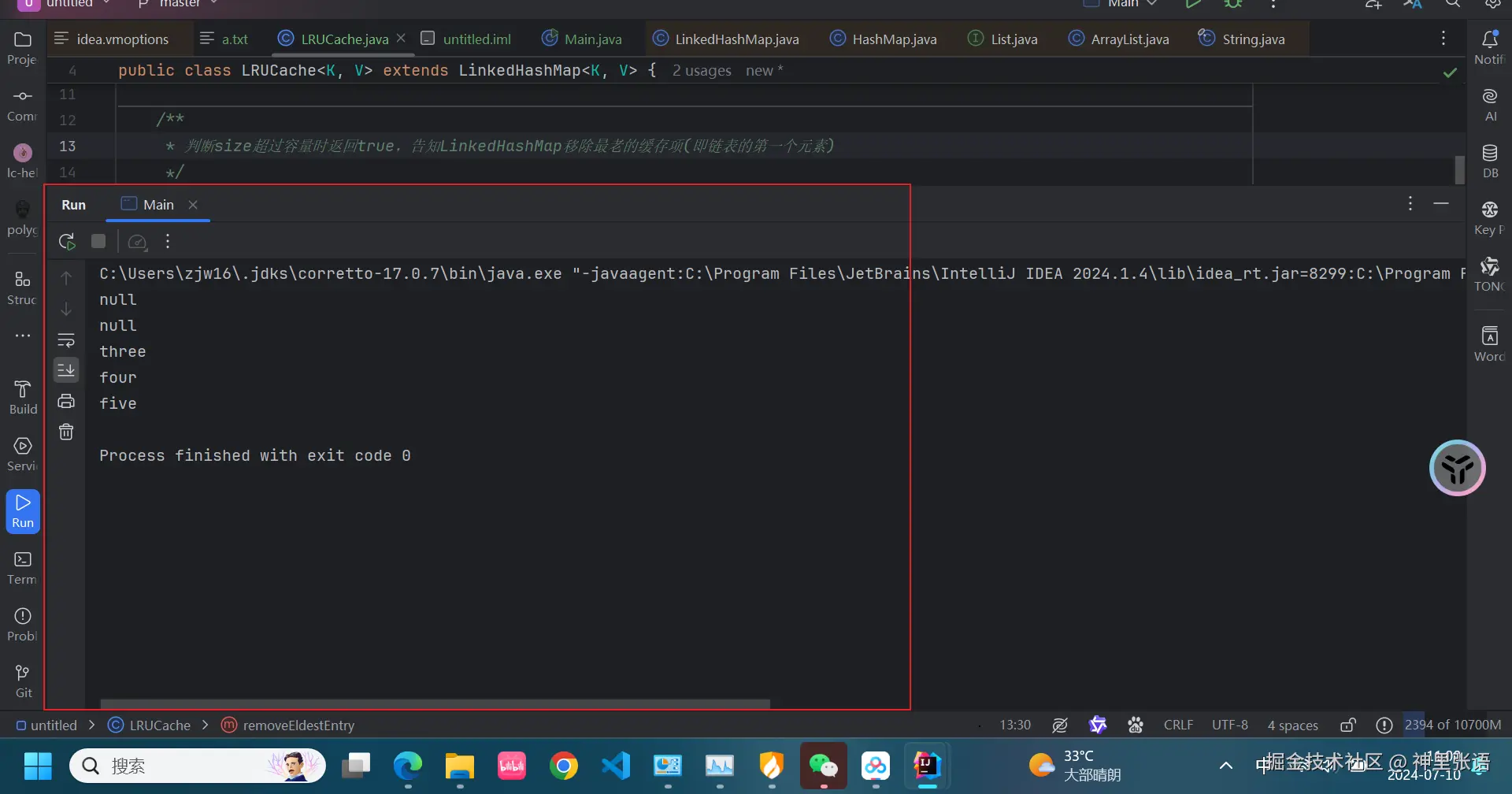Click the Print console output icon
Viewport: 1512px width, 794px height.
pyautogui.click(x=66, y=401)
